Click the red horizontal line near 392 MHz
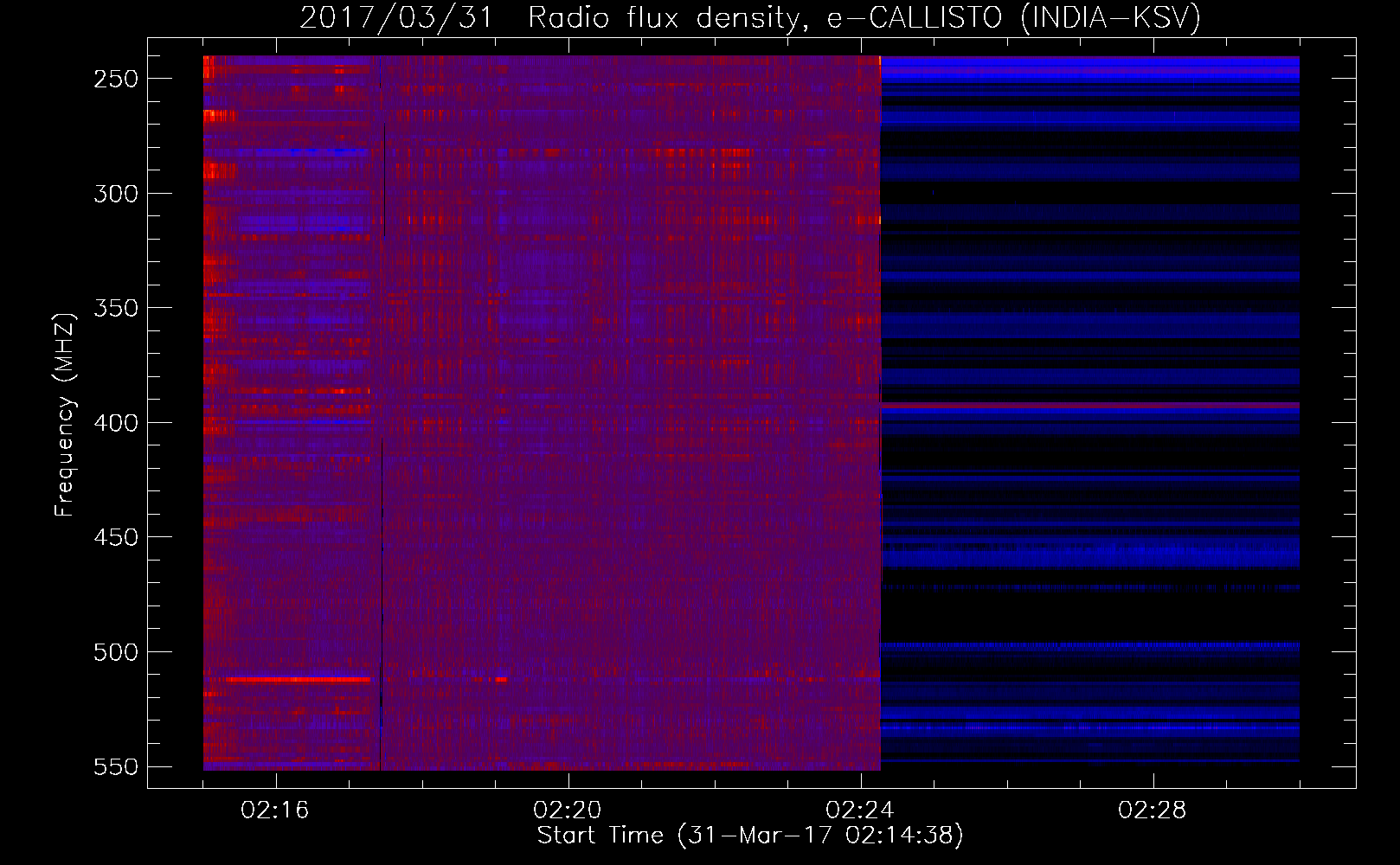The image size is (1400, 865). coord(1090,405)
